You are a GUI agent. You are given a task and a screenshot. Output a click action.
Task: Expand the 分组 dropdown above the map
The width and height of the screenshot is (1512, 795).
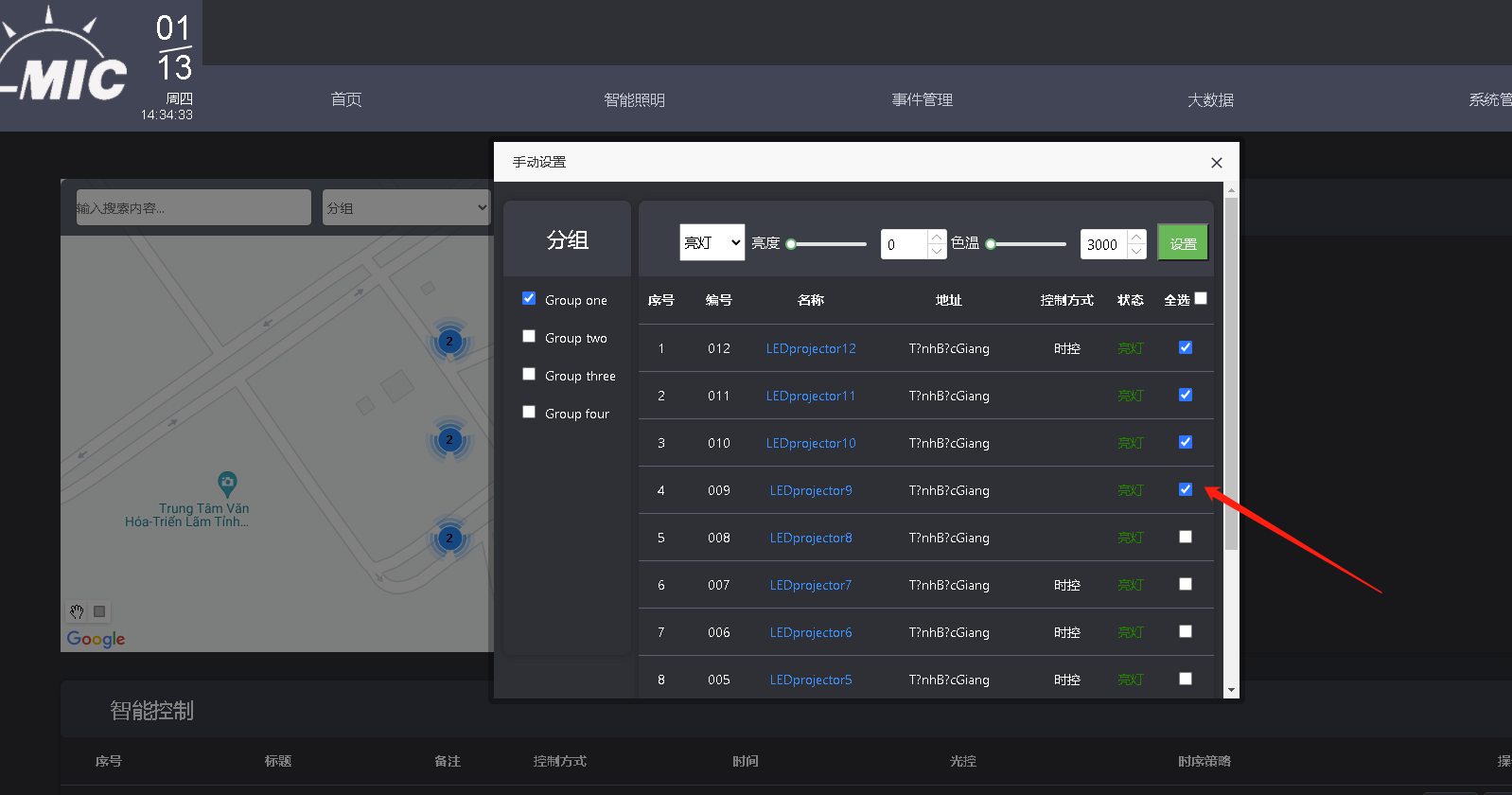tap(406, 207)
